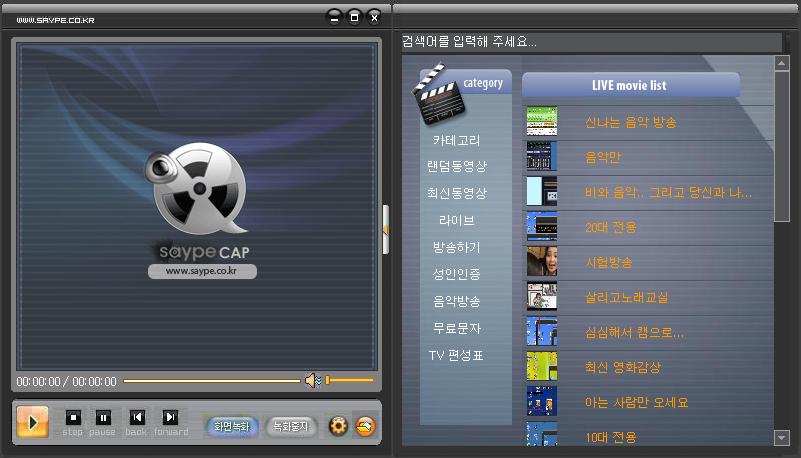The height and width of the screenshot is (458, 801).
Task: Open the 라이브 menu item
Action: (x=456, y=221)
